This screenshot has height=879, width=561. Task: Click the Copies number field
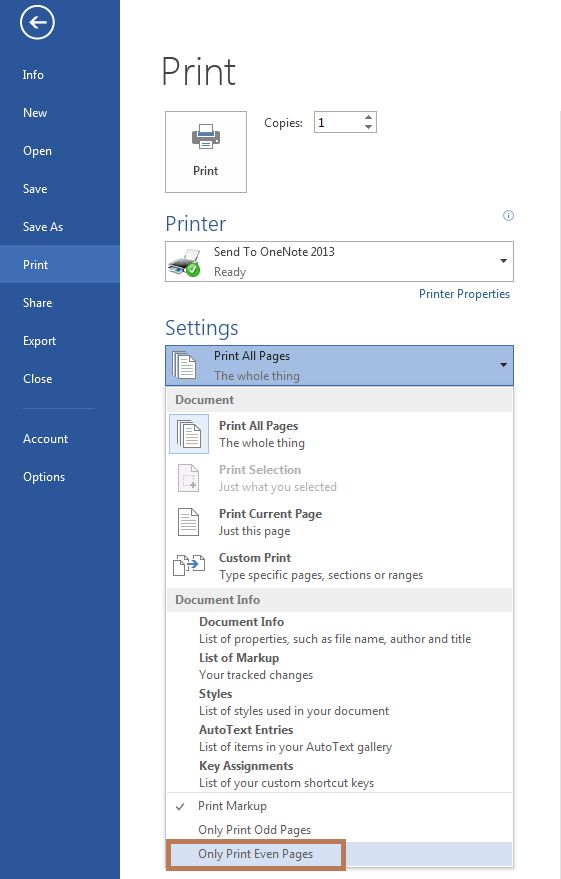tap(338, 122)
